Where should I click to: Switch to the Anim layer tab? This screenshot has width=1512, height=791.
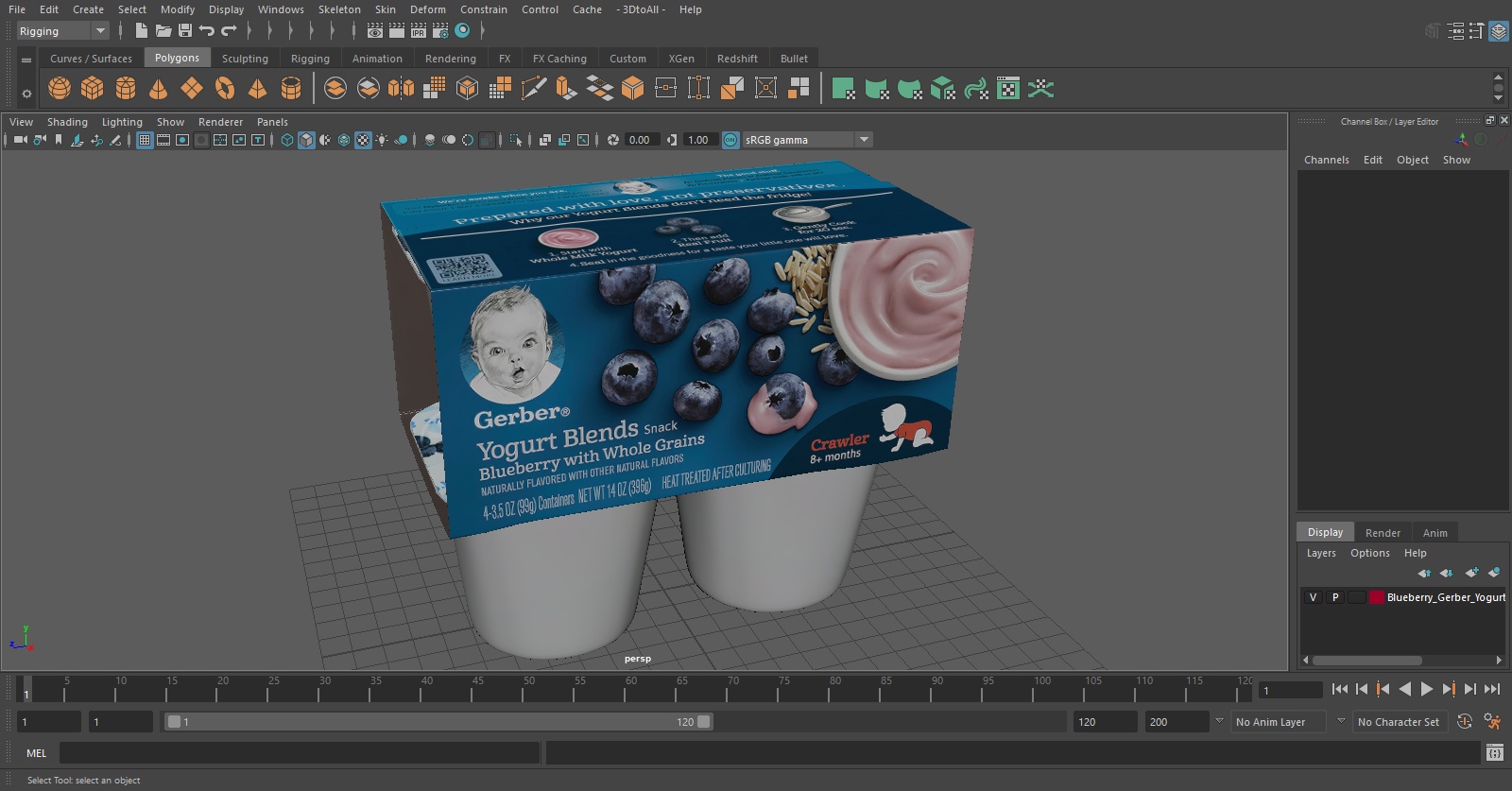[x=1435, y=533]
